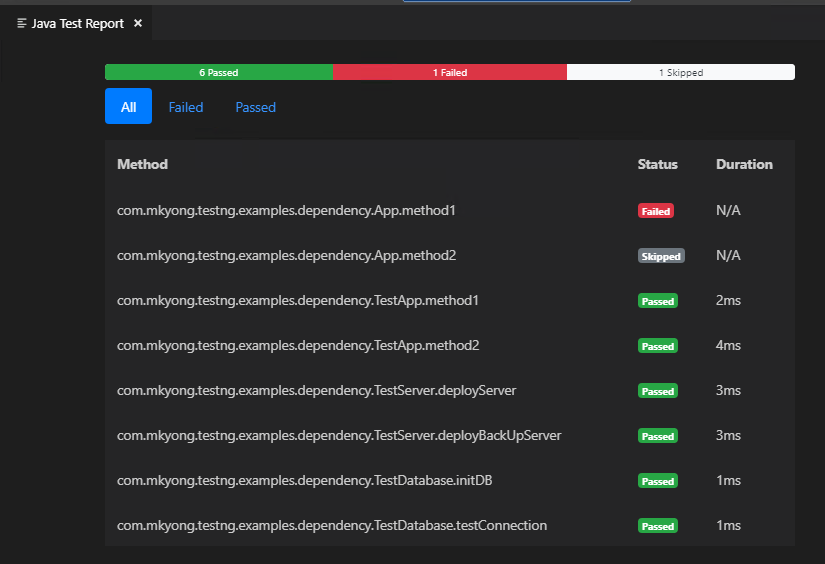The height and width of the screenshot is (564, 825).
Task: Click the white 1 Skipped bar segment
Action: click(x=681, y=72)
